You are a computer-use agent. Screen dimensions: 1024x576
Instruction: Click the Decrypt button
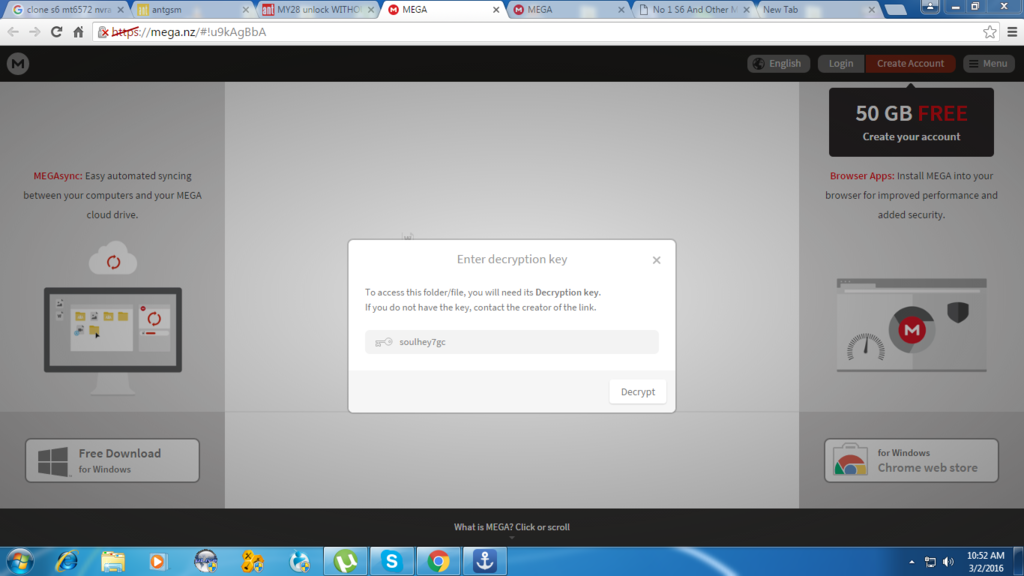click(x=637, y=392)
